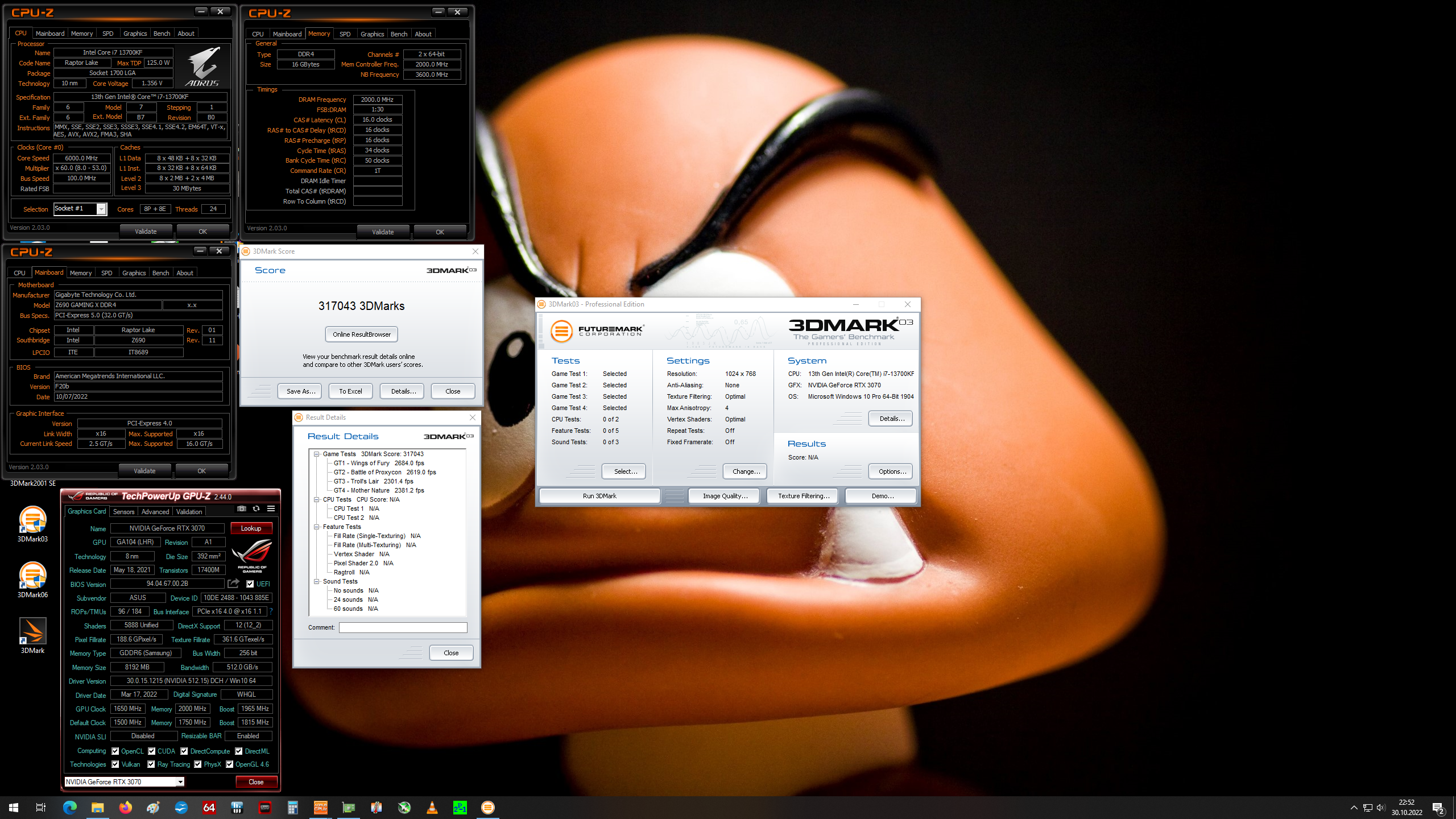Click Change... under Settings in 3DMark03

[x=745, y=471]
